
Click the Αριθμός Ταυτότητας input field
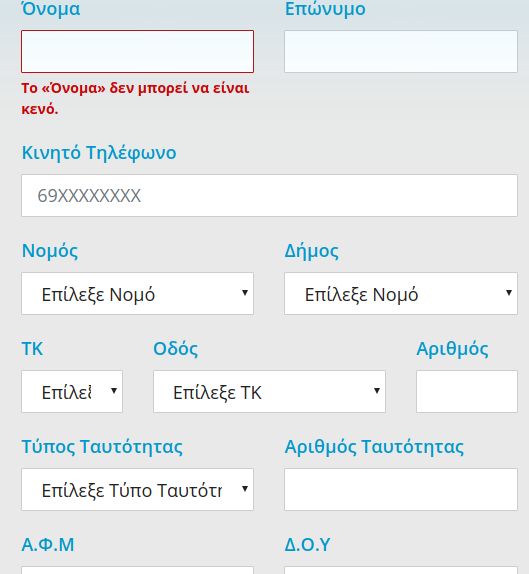(x=401, y=489)
